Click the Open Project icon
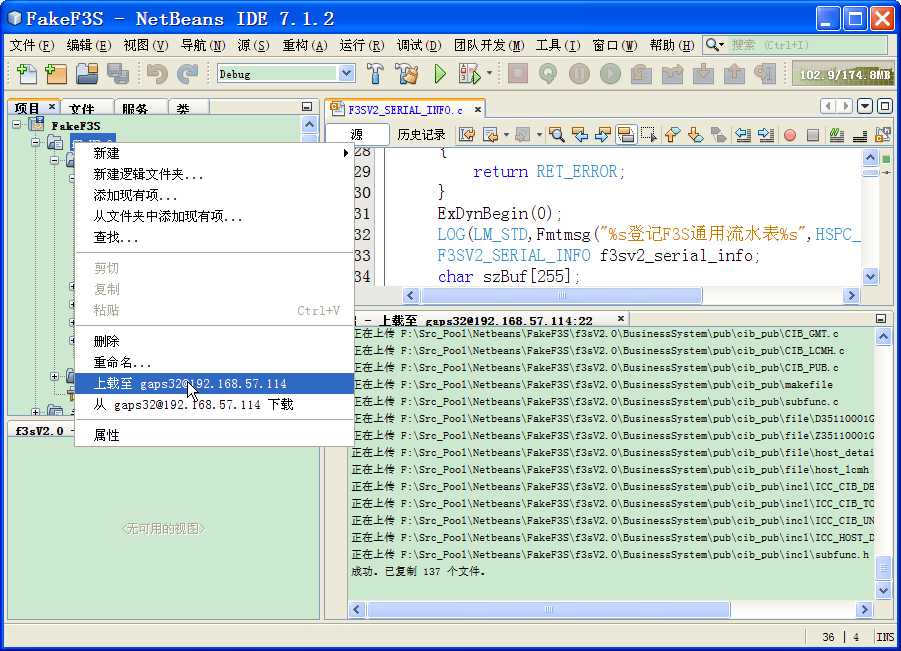The width and height of the screenshot is (901, 651). (87, 74)
